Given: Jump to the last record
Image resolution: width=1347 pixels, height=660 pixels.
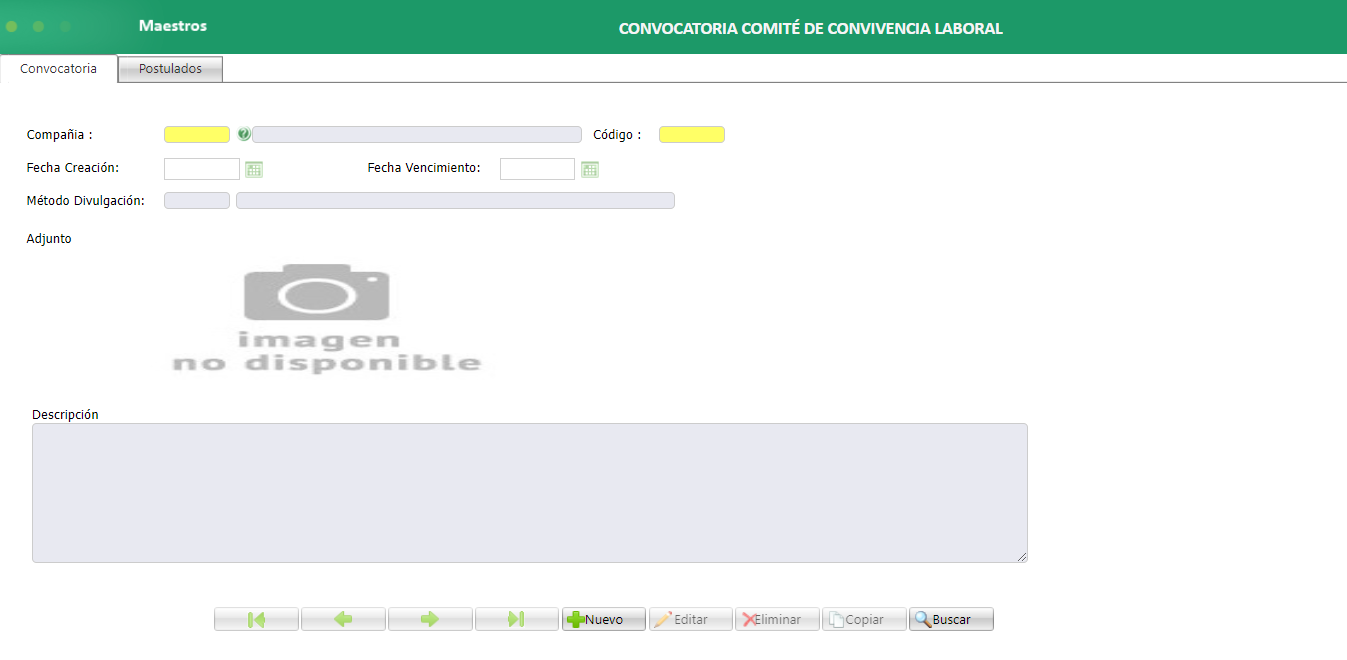Looking at the screenshot, I should point(516,618).
